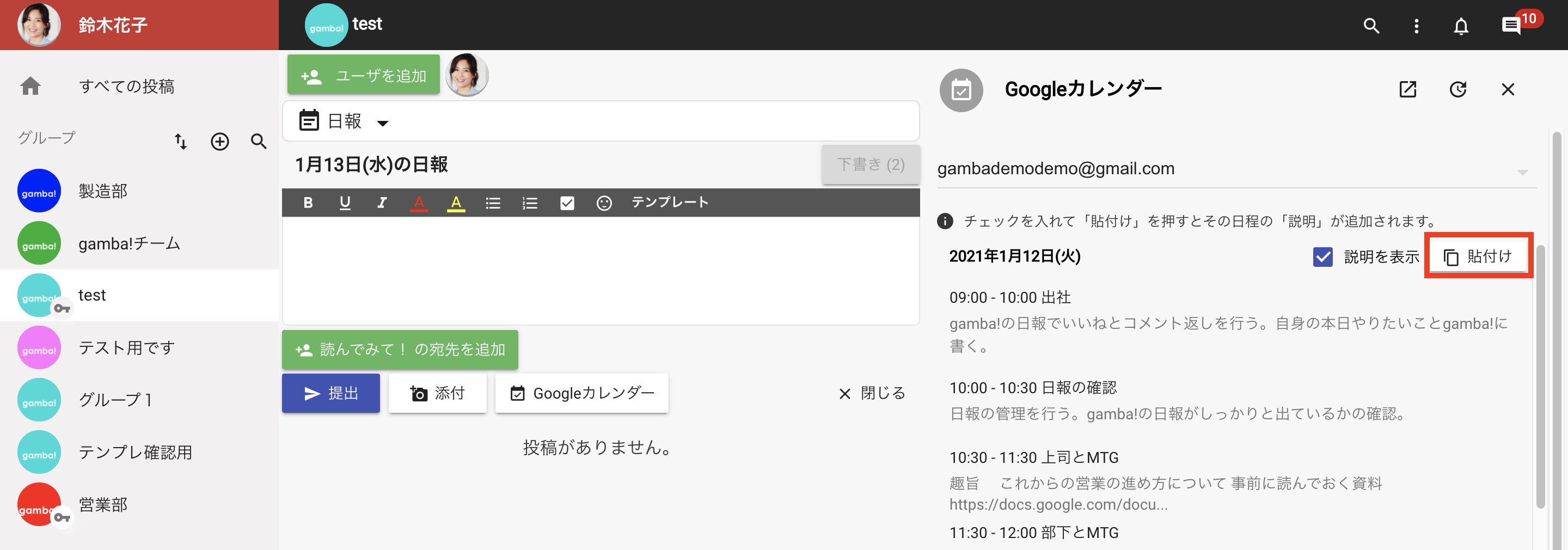1568x550 pixels.
Task: Select the テンプレ確認用 group
Action: point(139,453)
